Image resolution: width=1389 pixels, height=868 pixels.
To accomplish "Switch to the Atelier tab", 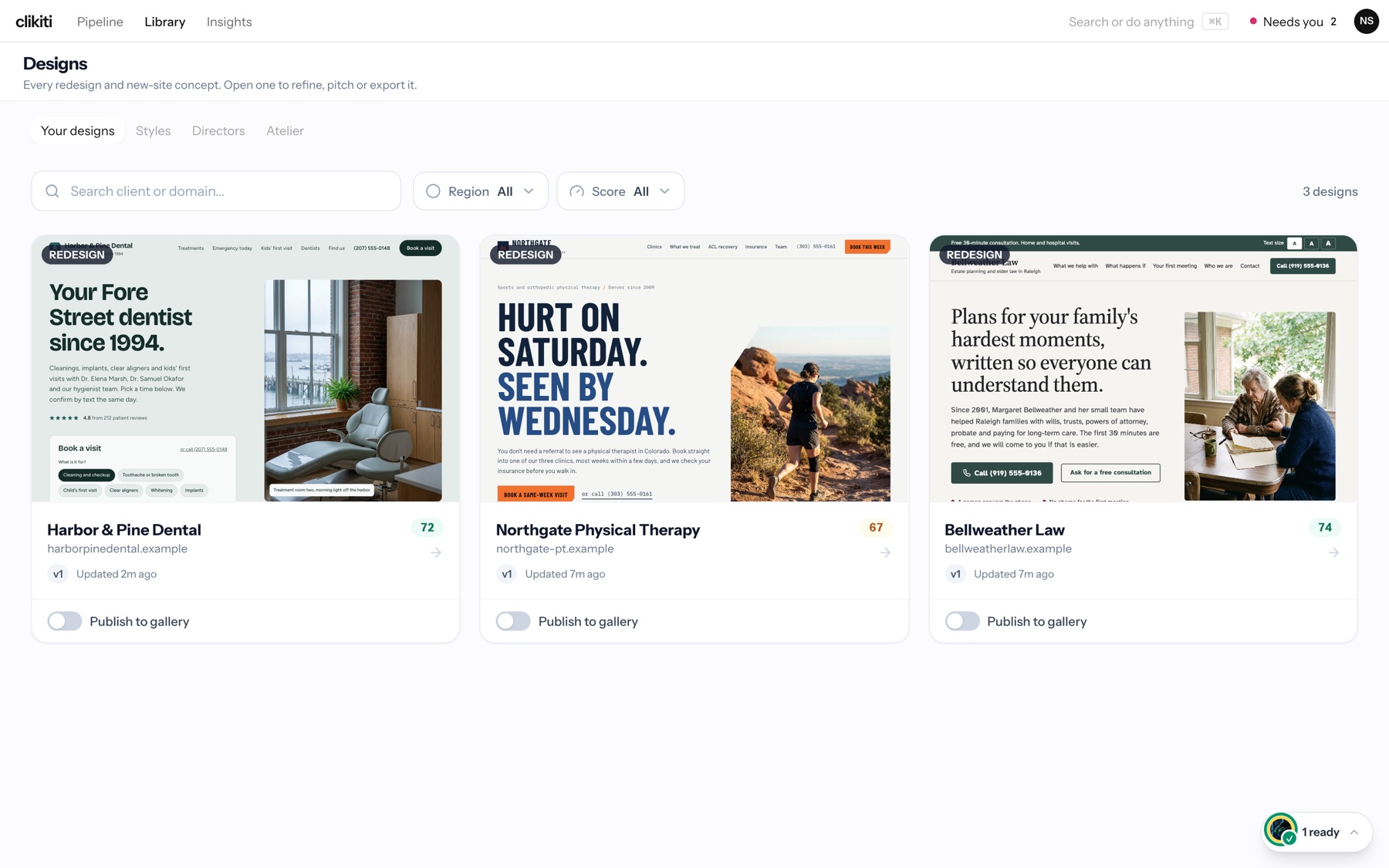I will (x=285, y=130).
